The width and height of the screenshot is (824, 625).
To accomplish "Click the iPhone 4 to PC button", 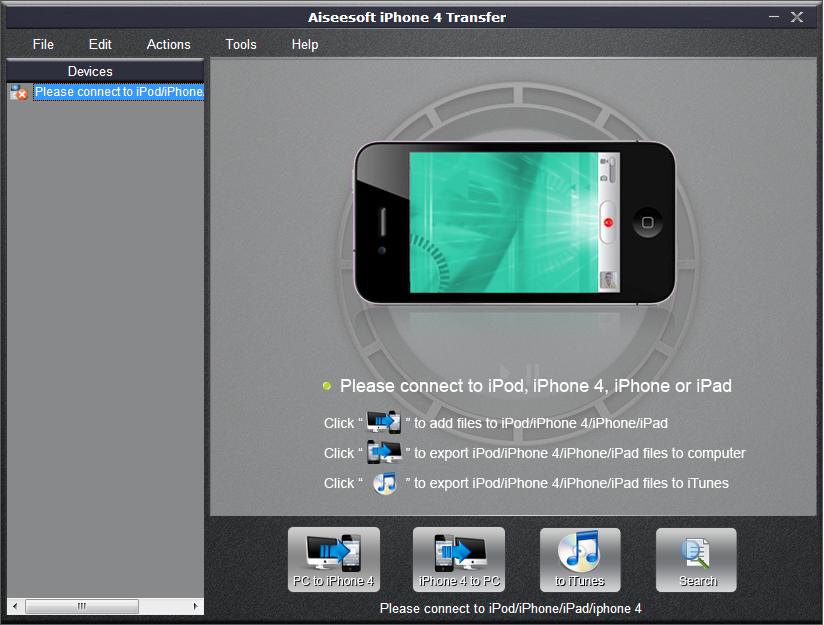I will coord(459,559).
